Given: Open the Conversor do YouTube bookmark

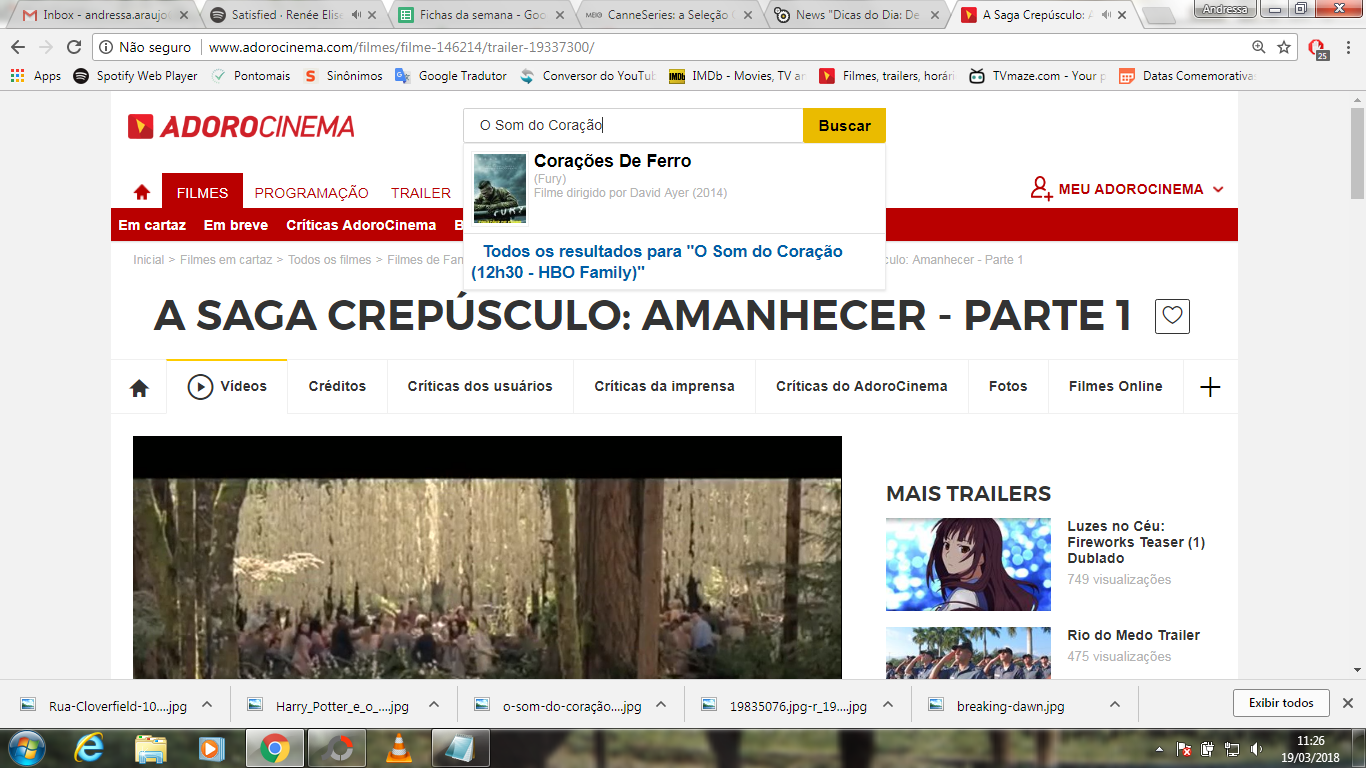Looking at the screenshot, I should tap(587, 76).
